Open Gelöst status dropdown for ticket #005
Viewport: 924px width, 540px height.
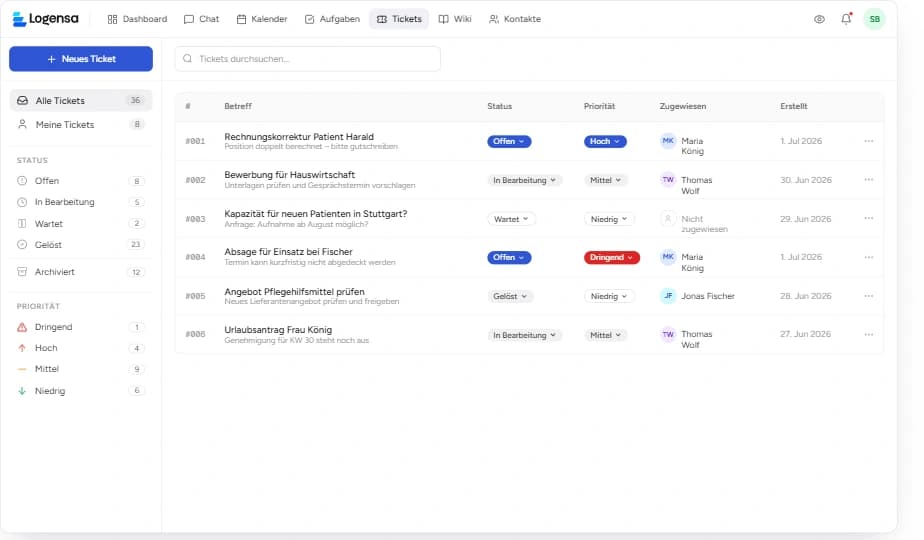click(510, 297)
